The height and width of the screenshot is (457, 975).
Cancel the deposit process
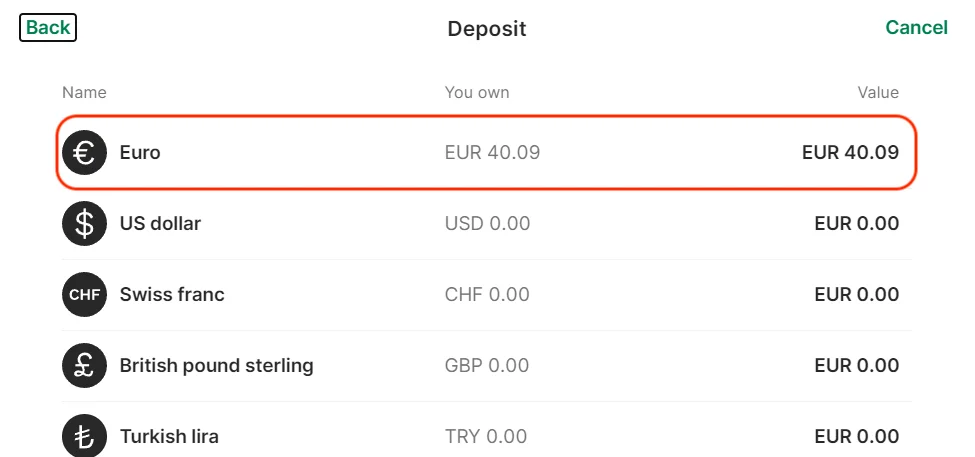pyautogui.click(x=916, y=28)
